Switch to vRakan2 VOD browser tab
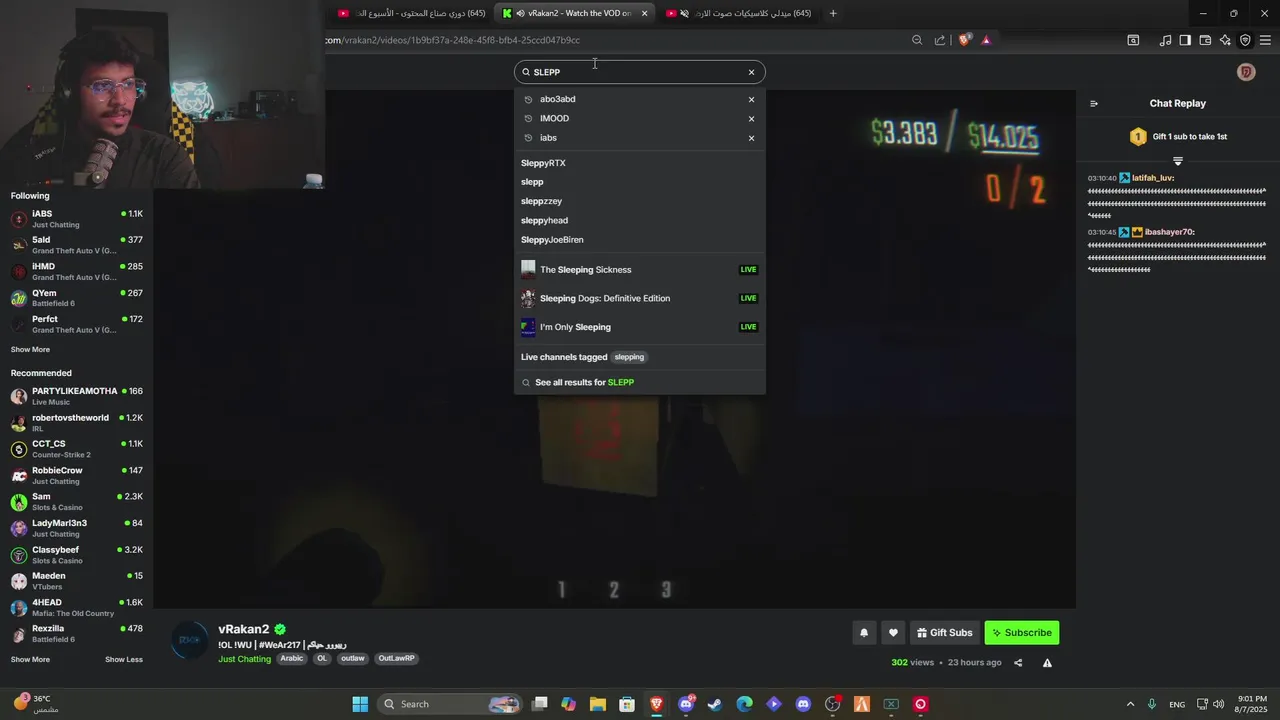Screen dimensions: 1280x720 [576, 13]
